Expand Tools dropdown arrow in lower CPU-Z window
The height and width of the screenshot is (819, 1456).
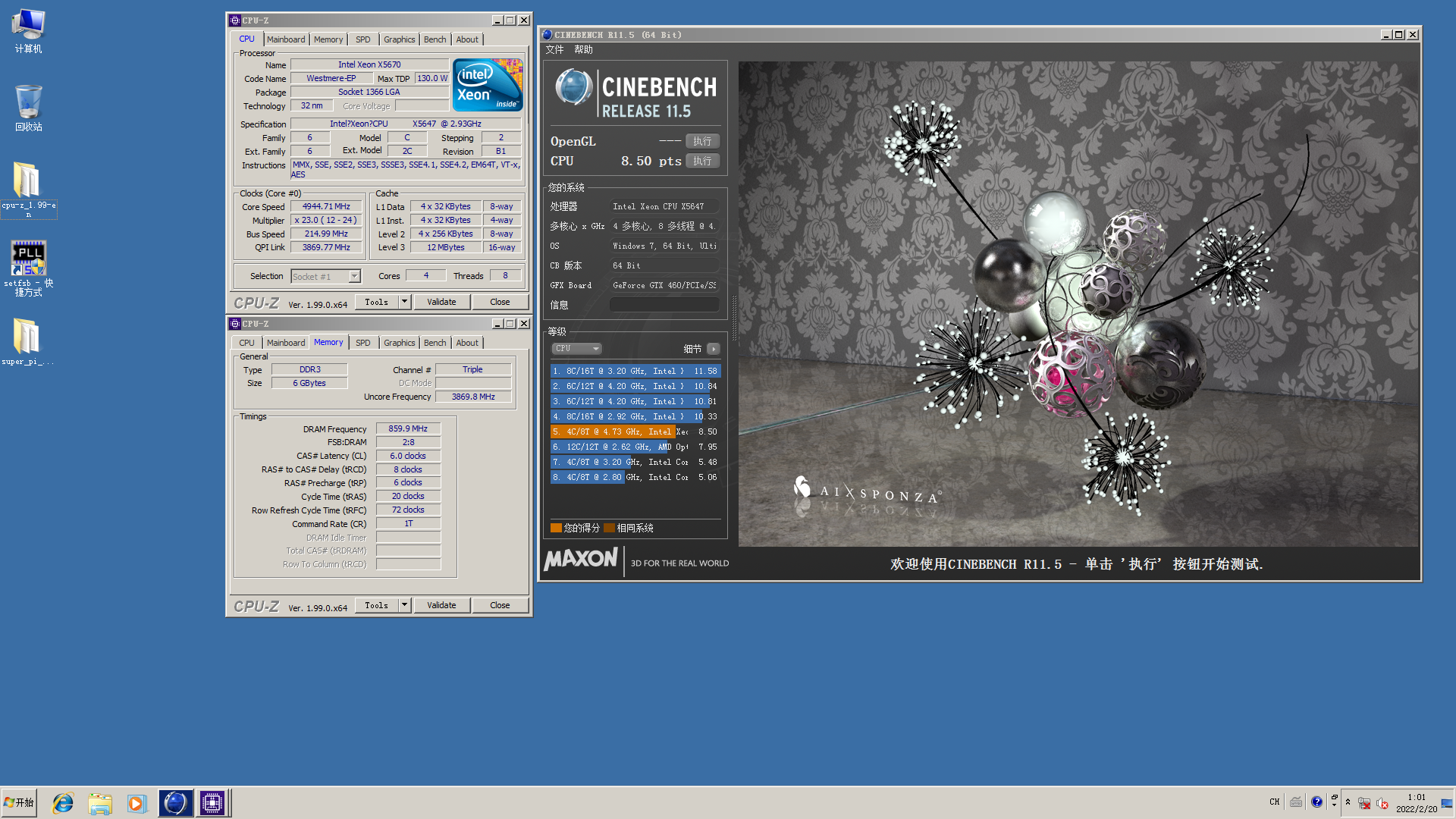[x=405, y=605]
